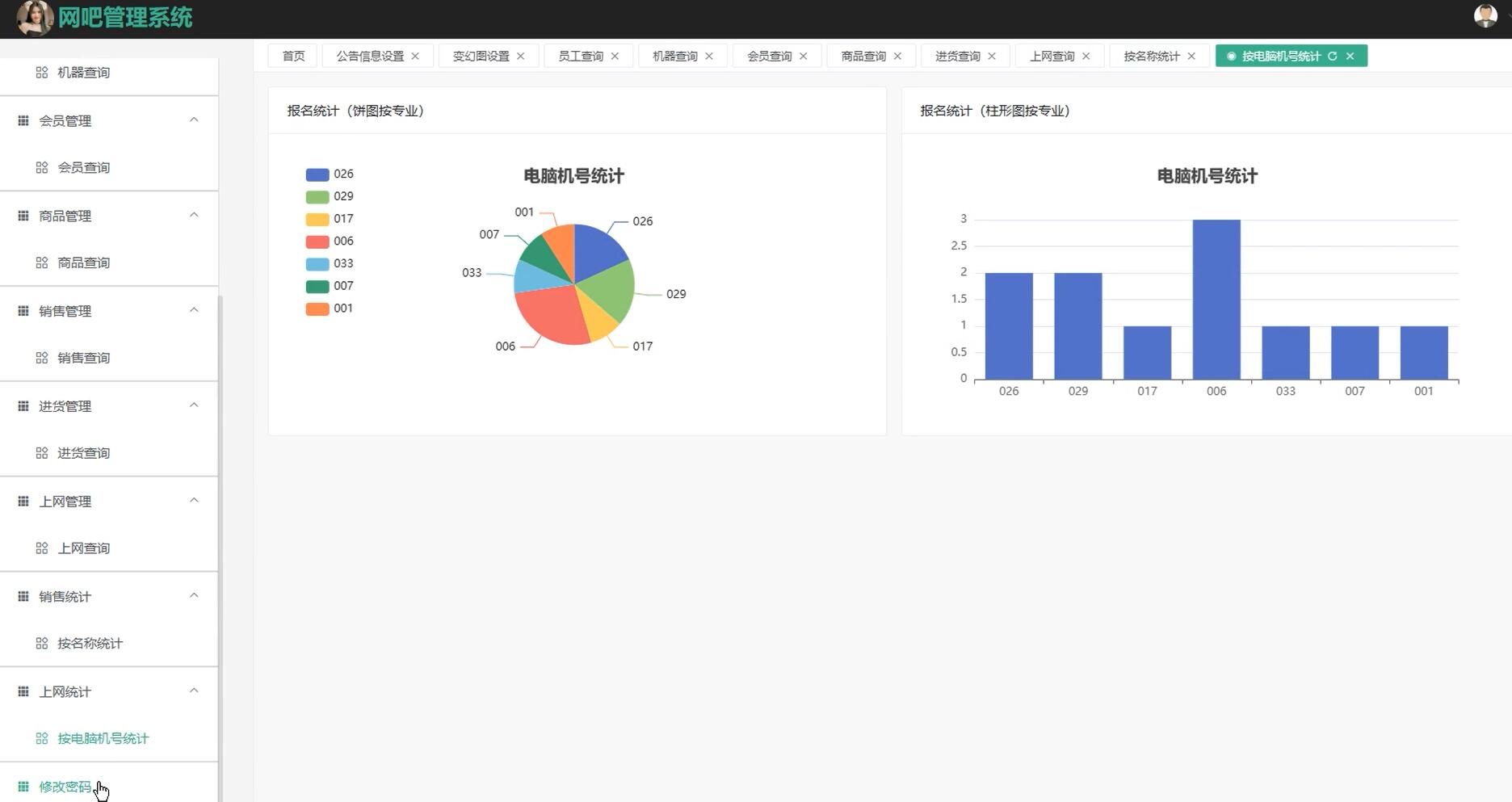This screenshot has height=802, width=1512.
Task: Click the 销售管理 table icon
Action: click(23, 310)
